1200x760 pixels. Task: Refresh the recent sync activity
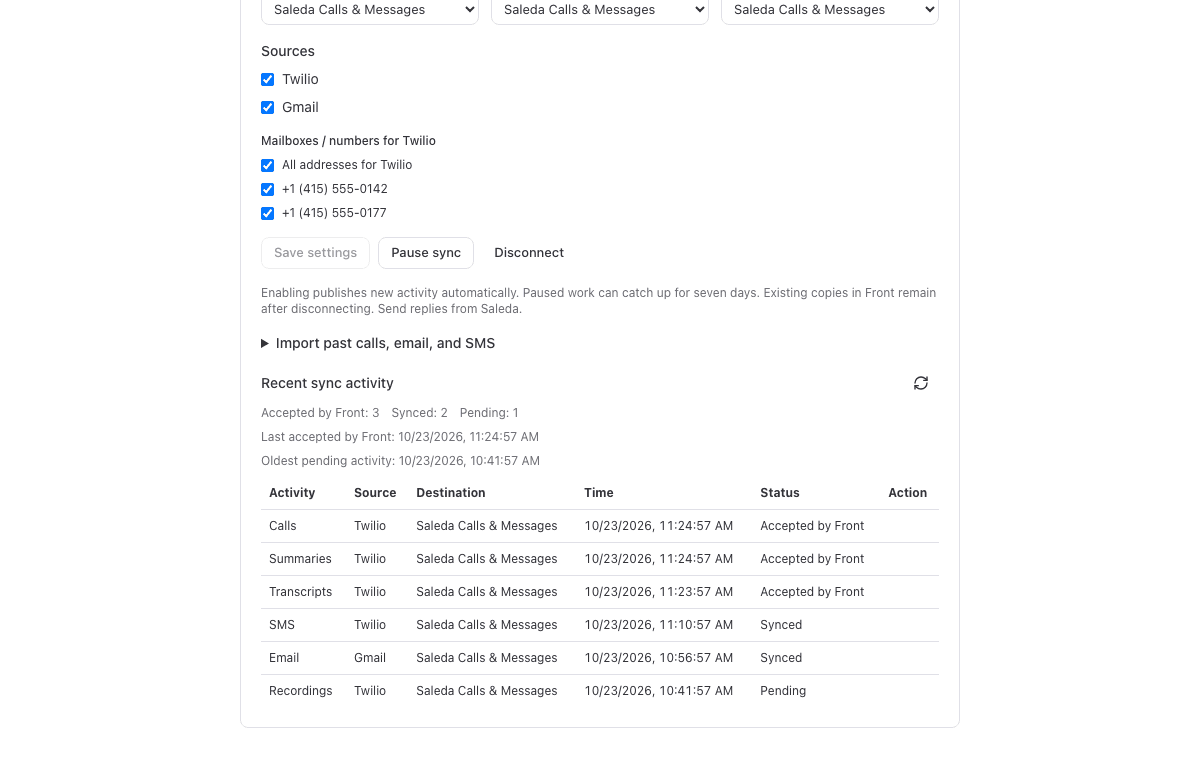921,383
